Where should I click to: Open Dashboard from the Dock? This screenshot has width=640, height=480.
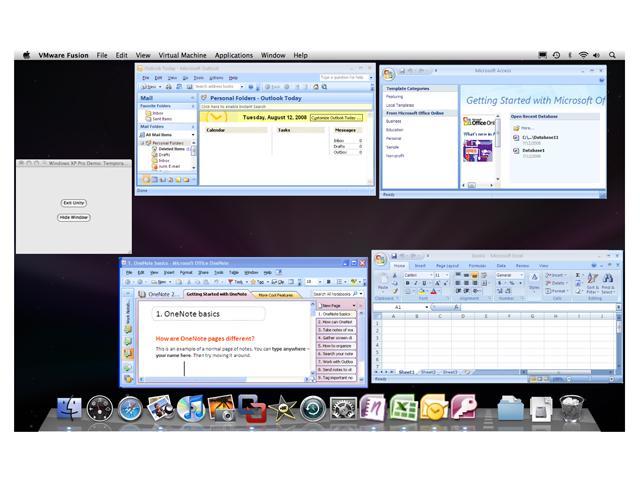point(100,409)
